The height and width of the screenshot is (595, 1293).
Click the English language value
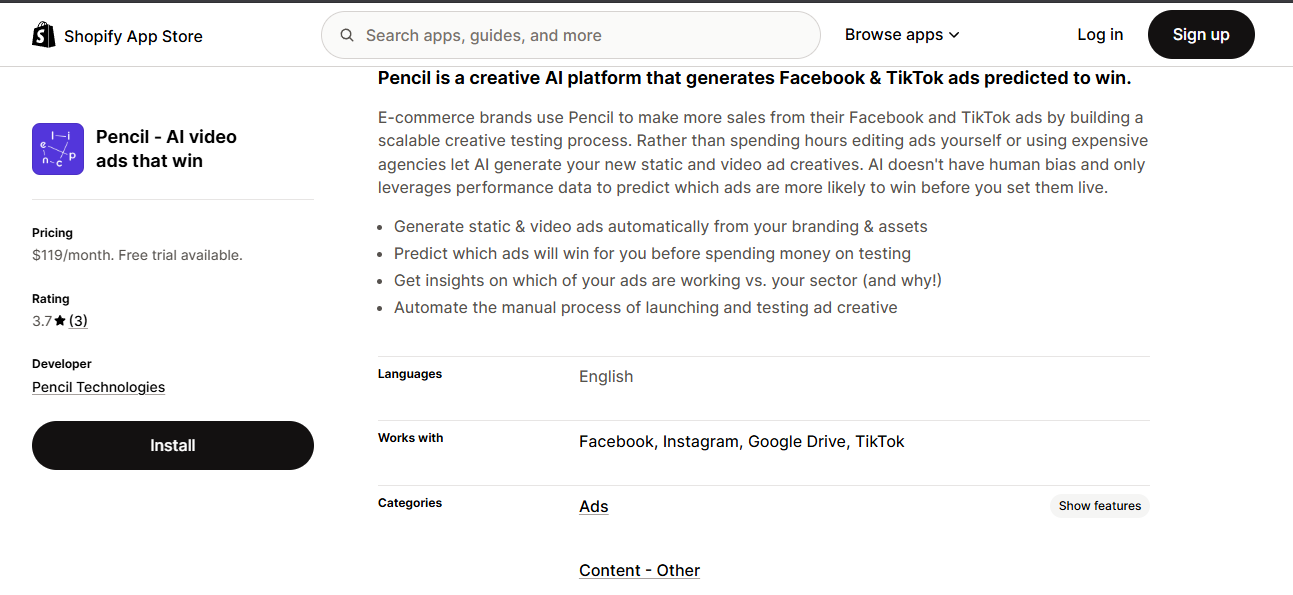click(606, 376)
